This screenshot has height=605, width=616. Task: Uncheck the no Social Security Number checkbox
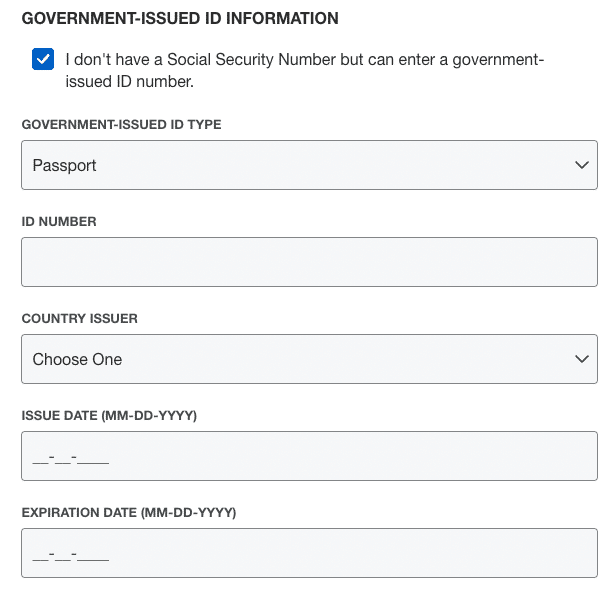[43, 60]
